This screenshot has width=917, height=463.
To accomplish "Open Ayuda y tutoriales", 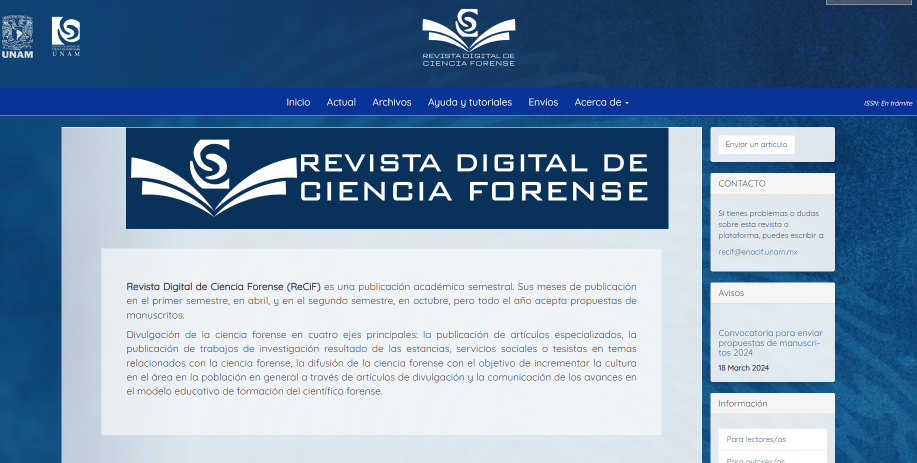I will pos(470,102).
